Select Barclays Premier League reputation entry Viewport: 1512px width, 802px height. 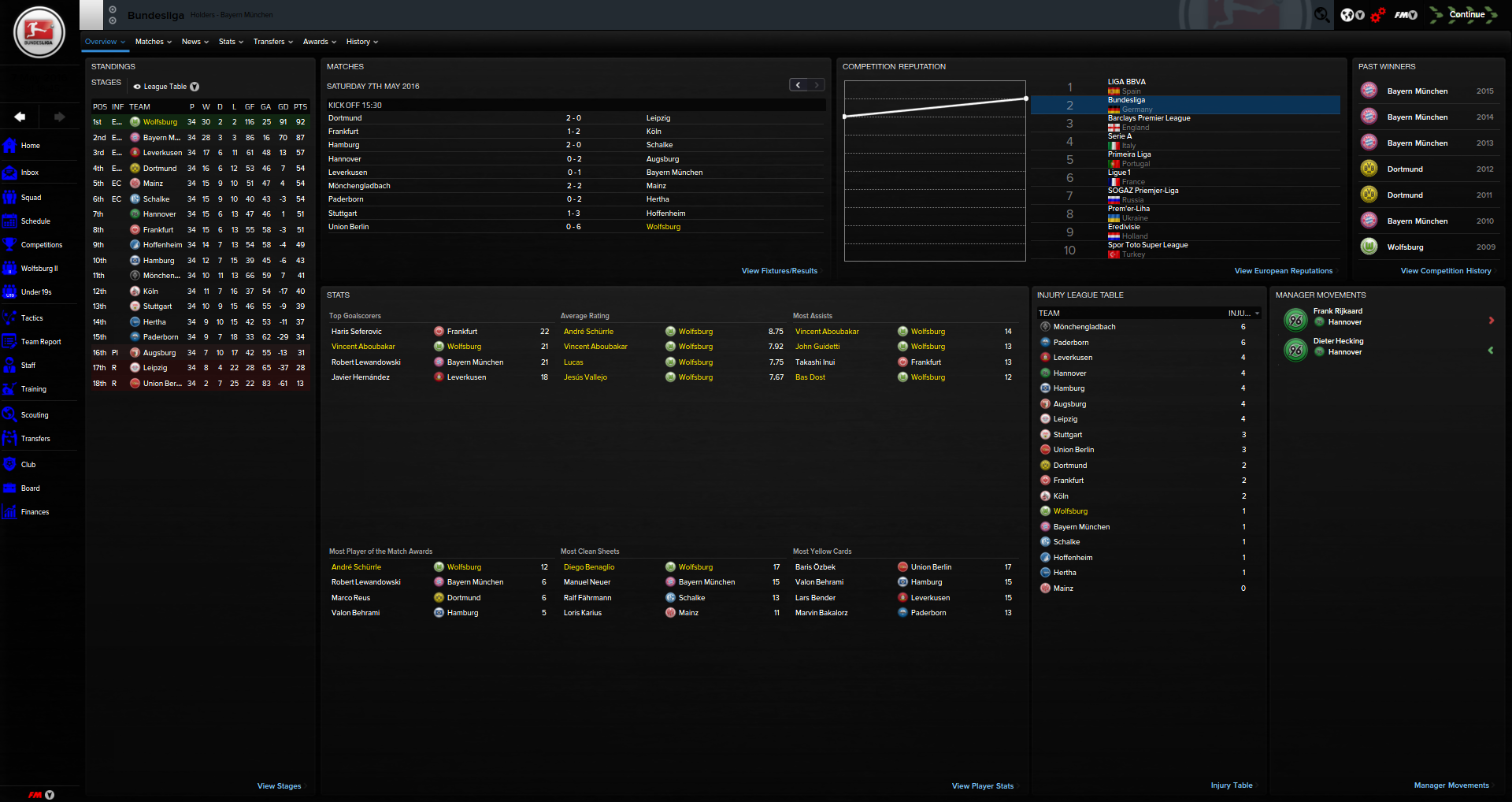pyautogui.click(x=1185, y=123)
